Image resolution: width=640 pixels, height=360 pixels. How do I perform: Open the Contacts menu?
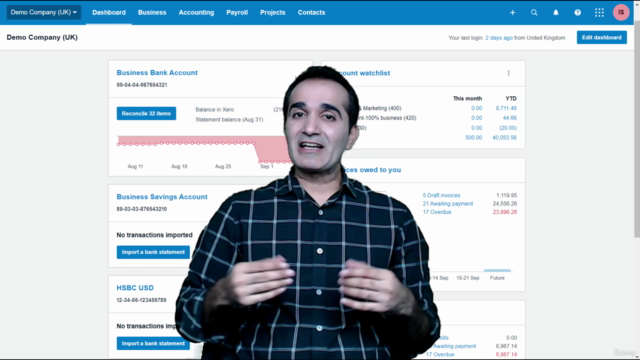311,13
